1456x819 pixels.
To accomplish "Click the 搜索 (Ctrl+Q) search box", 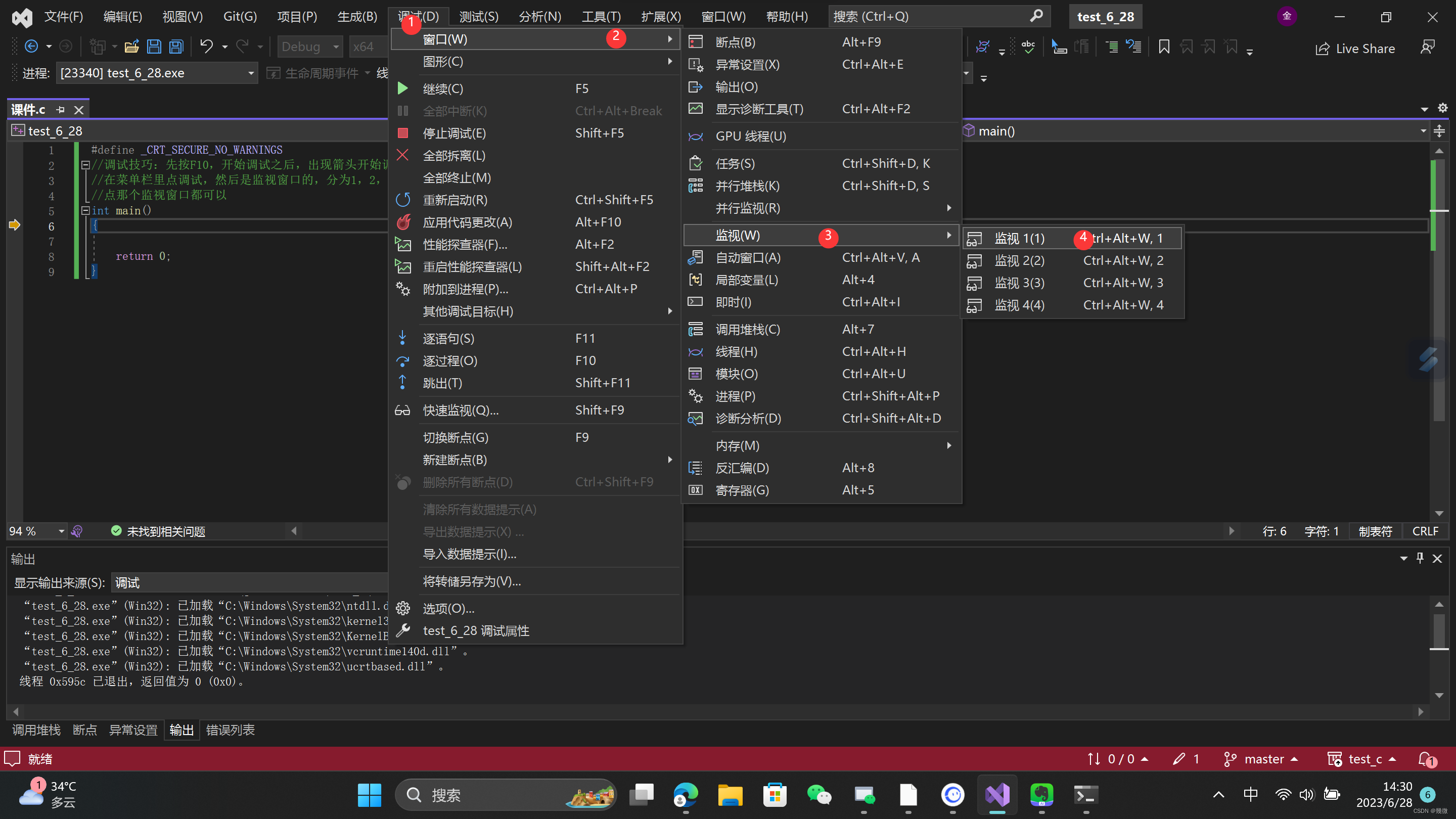I will coord(938,16).
